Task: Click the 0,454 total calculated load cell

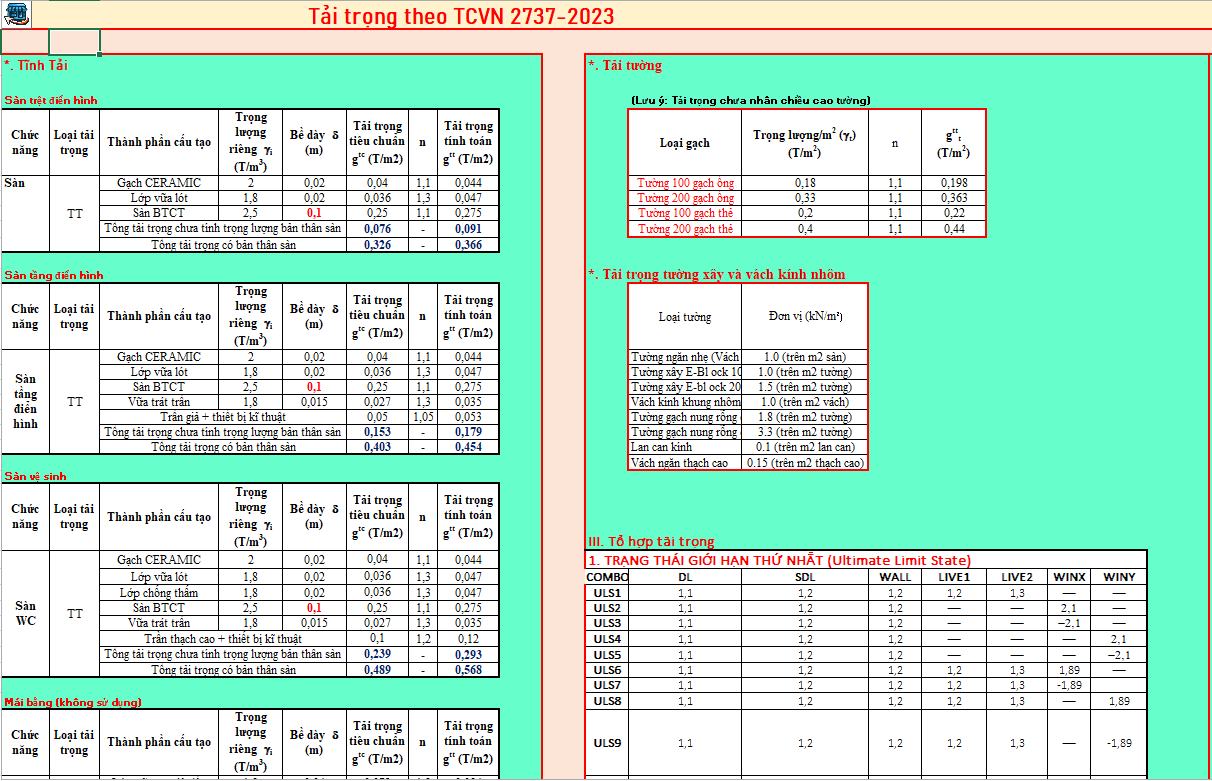Action: (x=468, y=447)
